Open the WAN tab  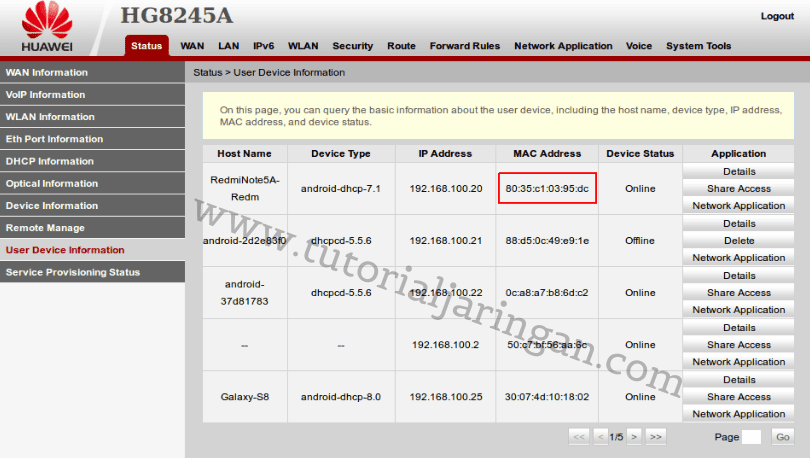192,45
